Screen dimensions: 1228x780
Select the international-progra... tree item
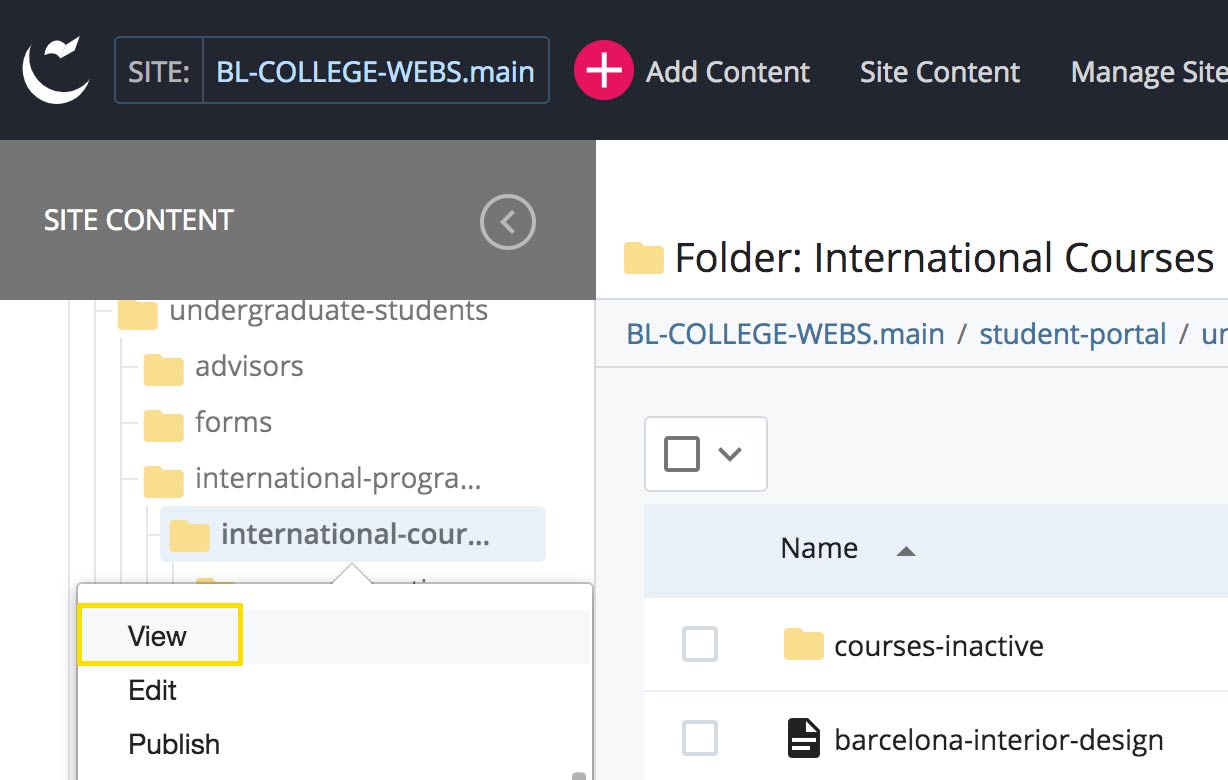click(x=338, y=479)
